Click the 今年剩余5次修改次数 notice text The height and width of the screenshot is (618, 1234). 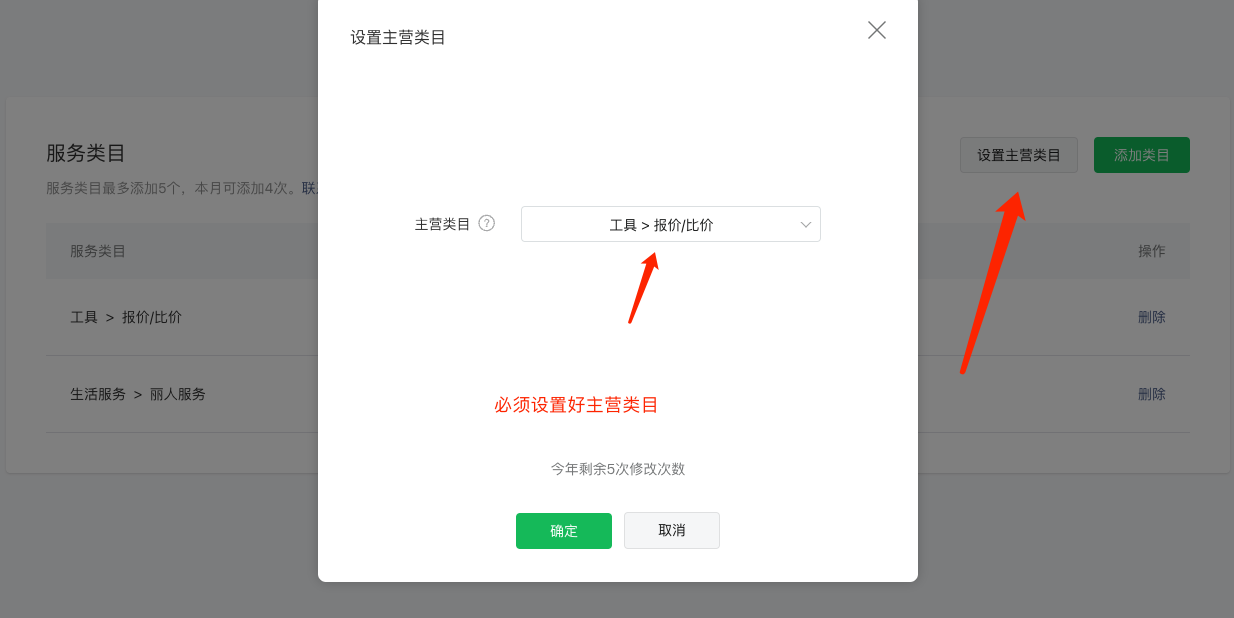point(618,468)
